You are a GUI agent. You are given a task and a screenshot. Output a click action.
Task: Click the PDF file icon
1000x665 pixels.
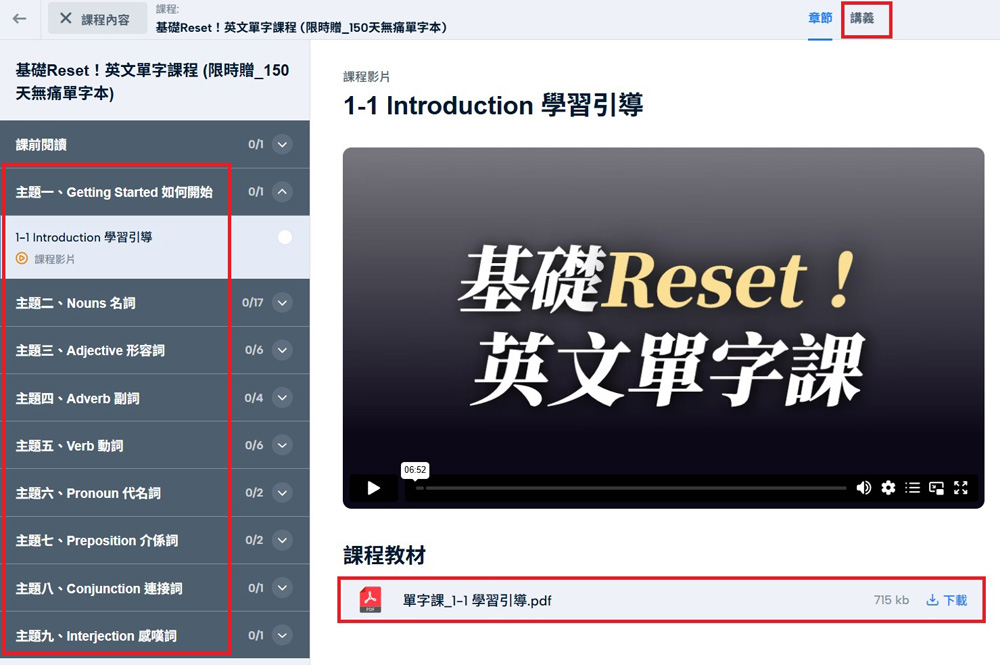[x=371, y=600]
